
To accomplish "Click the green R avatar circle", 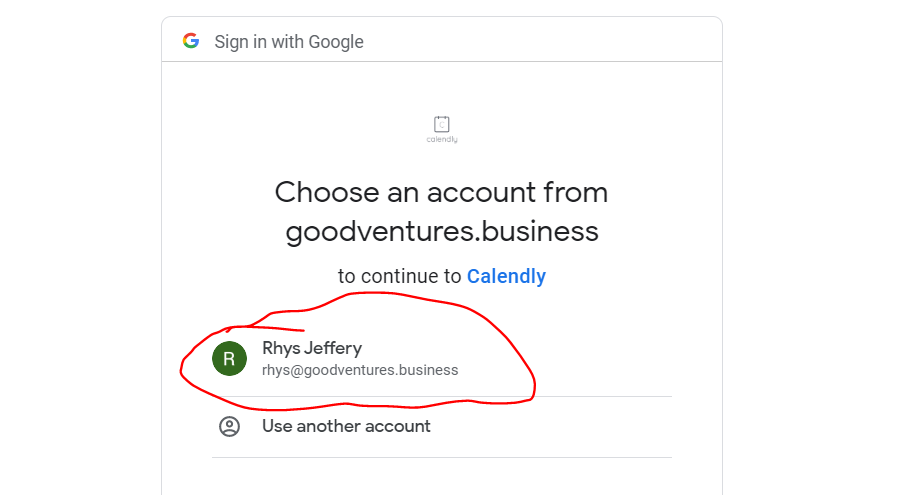I will point(229,358).
